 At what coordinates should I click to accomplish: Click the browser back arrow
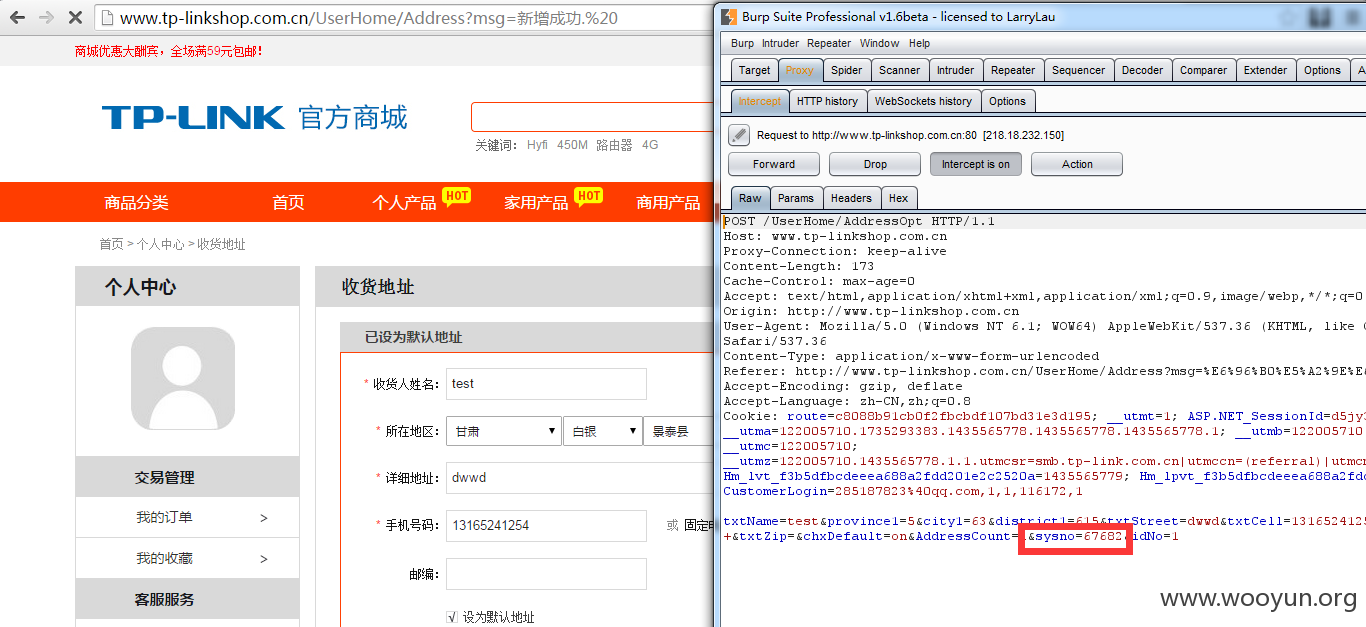[x=17, y=18]
